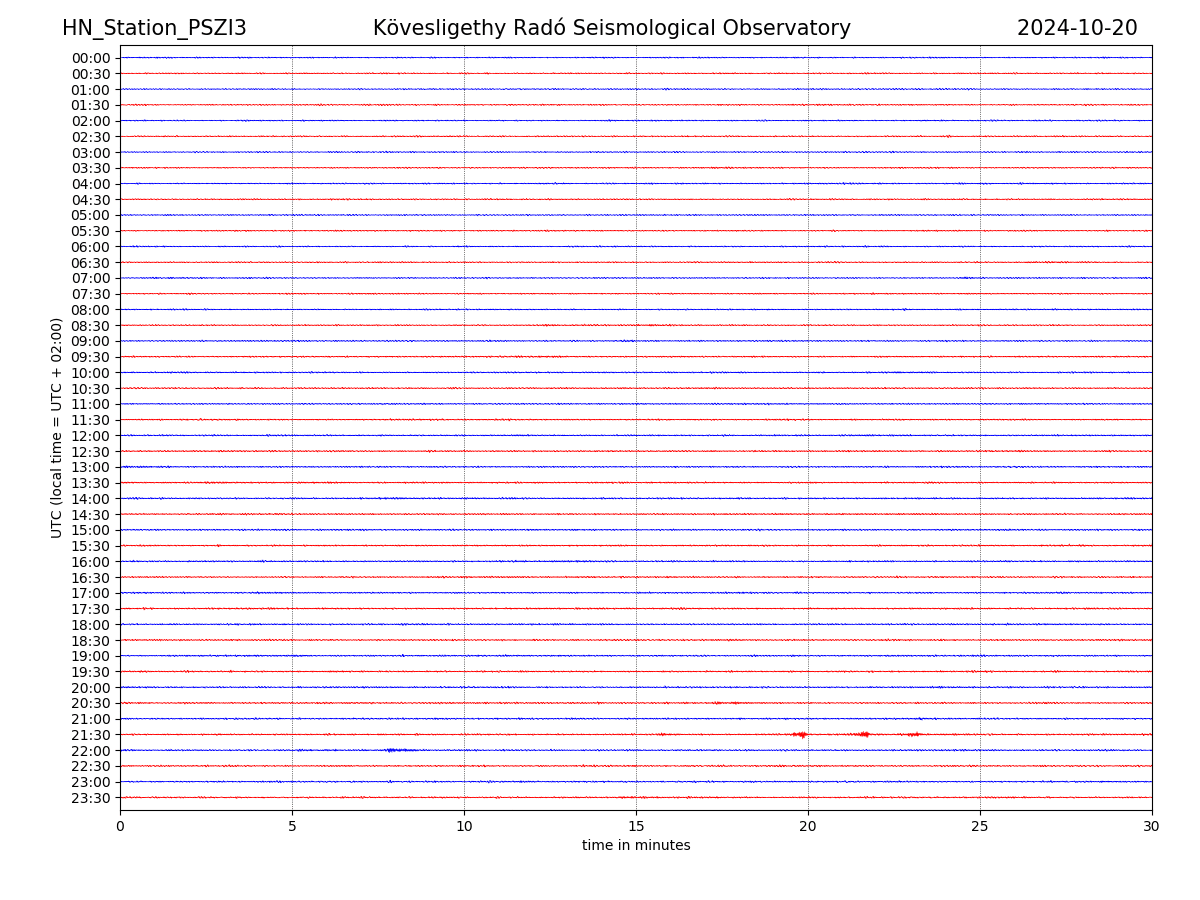Select the 15:30 trace time label
1200x900 pixels.
[x=90, y=546]
